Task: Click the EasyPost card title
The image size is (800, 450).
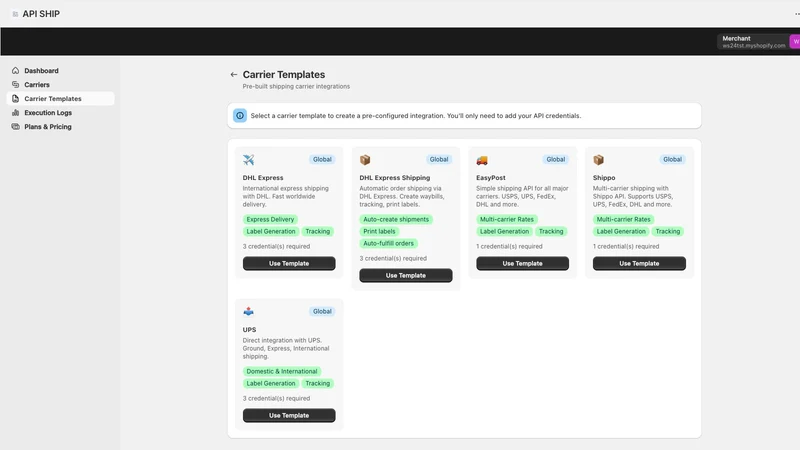Action: point(491,178)
